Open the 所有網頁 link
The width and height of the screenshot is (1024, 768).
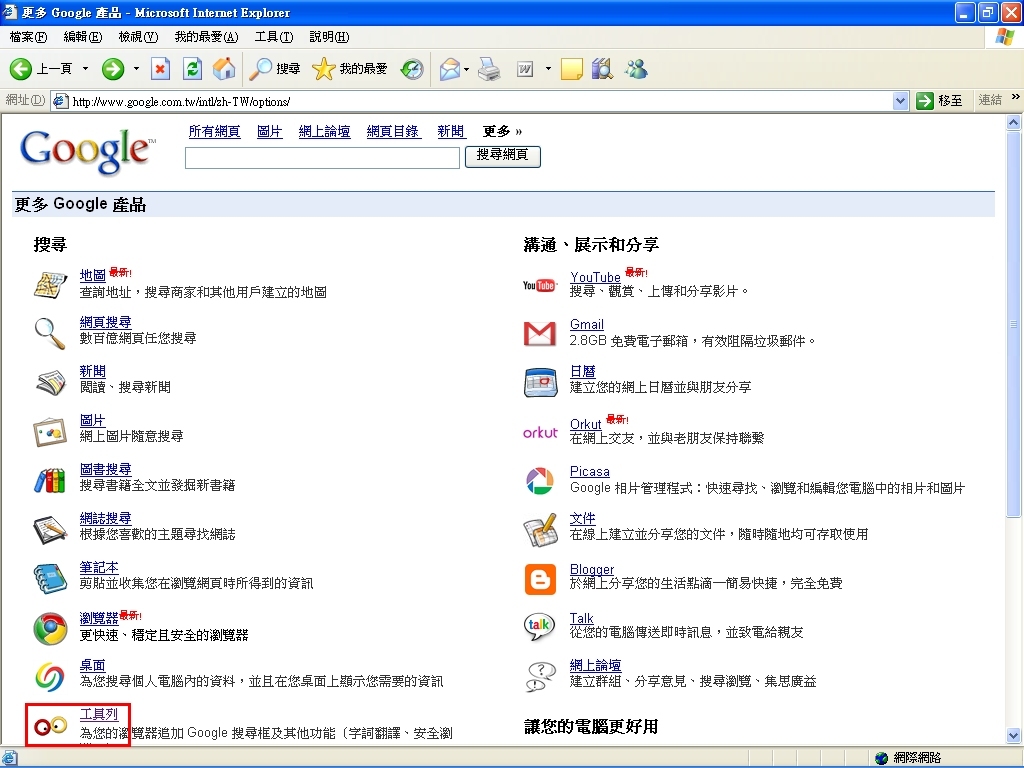[x=214, y=131]
